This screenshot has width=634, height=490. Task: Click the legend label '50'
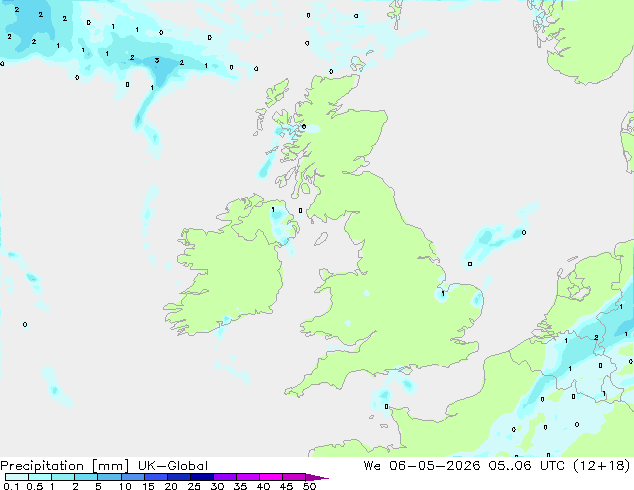pos(309,486)
